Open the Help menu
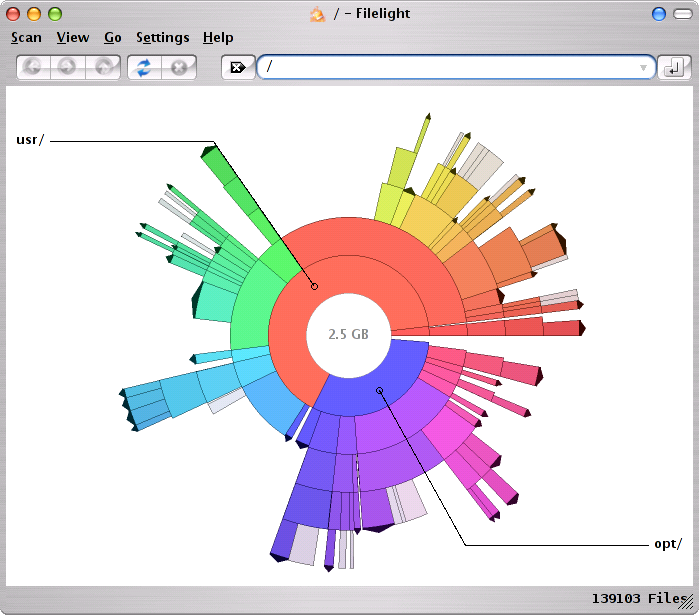This screenshot has height=615, width=699. (x=218, y=37)
